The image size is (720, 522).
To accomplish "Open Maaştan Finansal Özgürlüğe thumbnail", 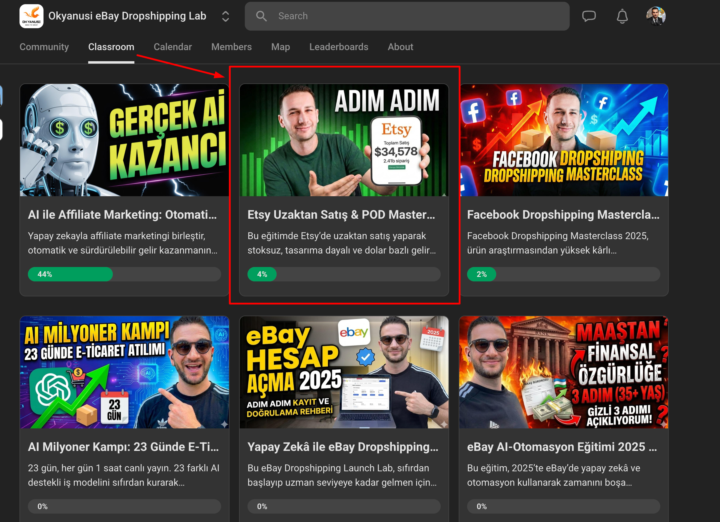I will coord(564,372).
